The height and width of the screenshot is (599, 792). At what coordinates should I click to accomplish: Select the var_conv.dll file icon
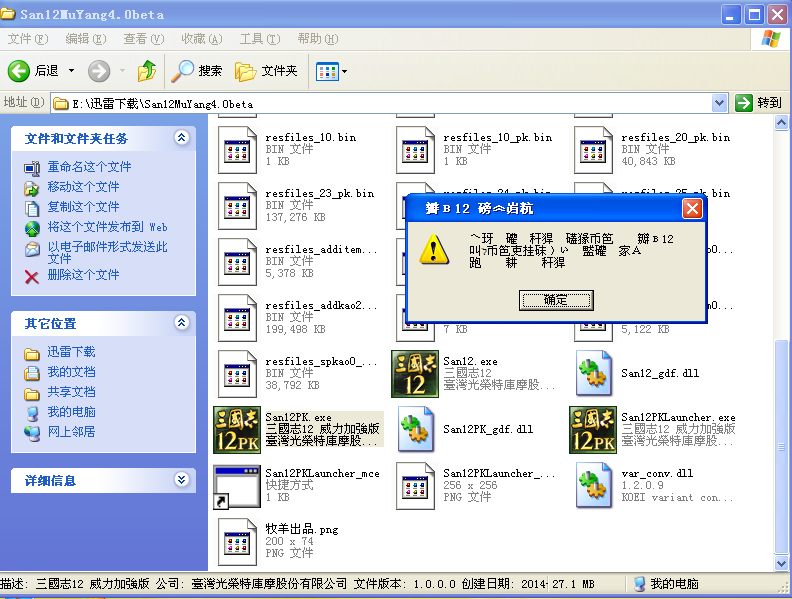(593, 486)
